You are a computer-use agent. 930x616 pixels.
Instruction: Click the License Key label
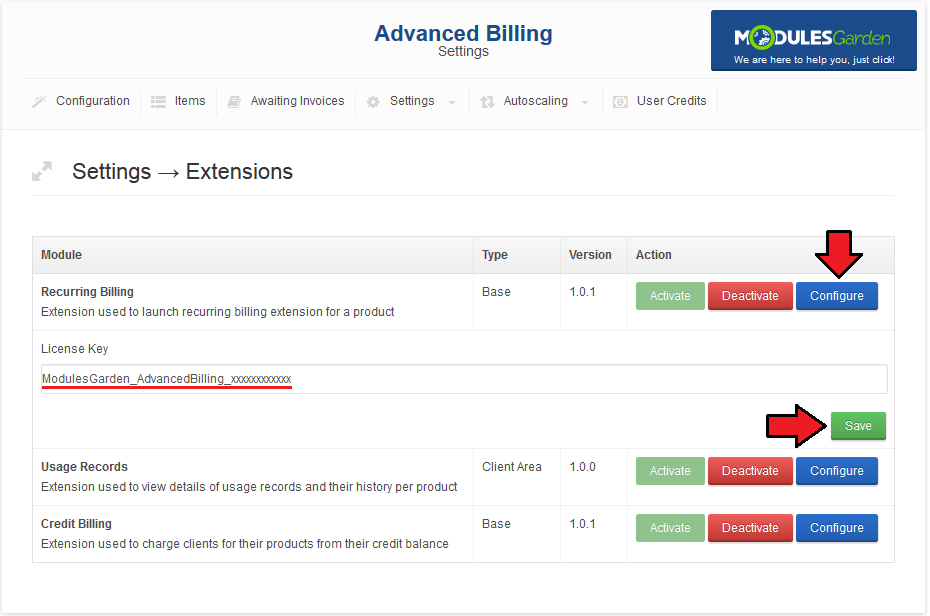point(75,349)
